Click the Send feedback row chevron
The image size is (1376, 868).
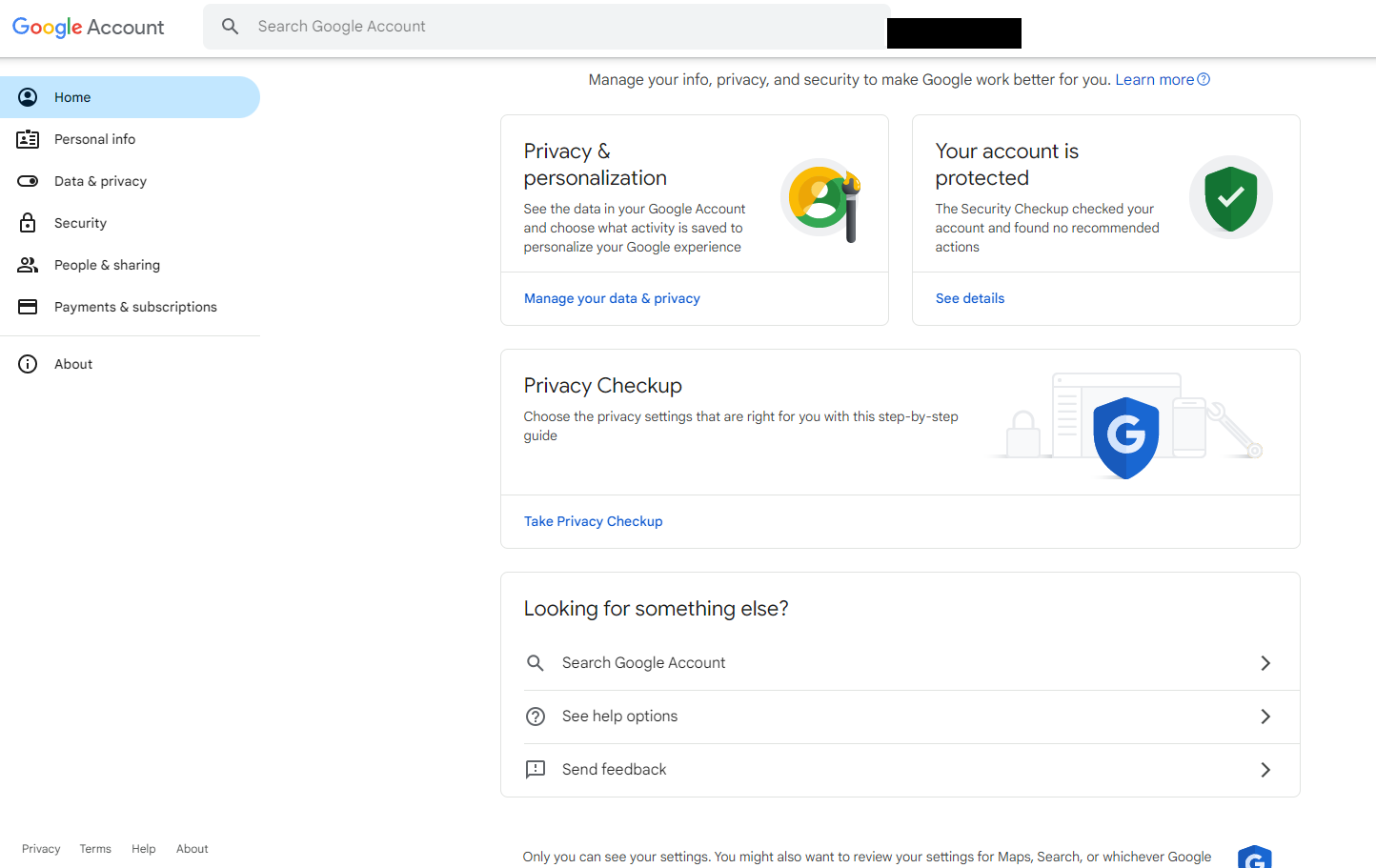point(1265,770)
